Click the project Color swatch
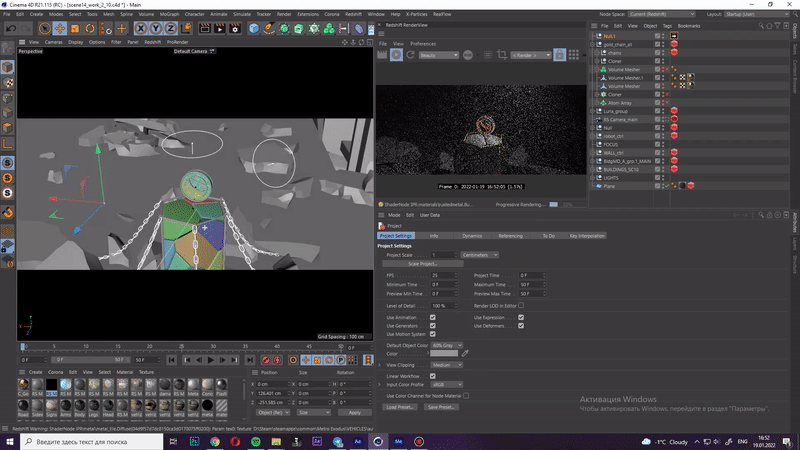Viewport: 800px width, 450px height. [443, 353]
